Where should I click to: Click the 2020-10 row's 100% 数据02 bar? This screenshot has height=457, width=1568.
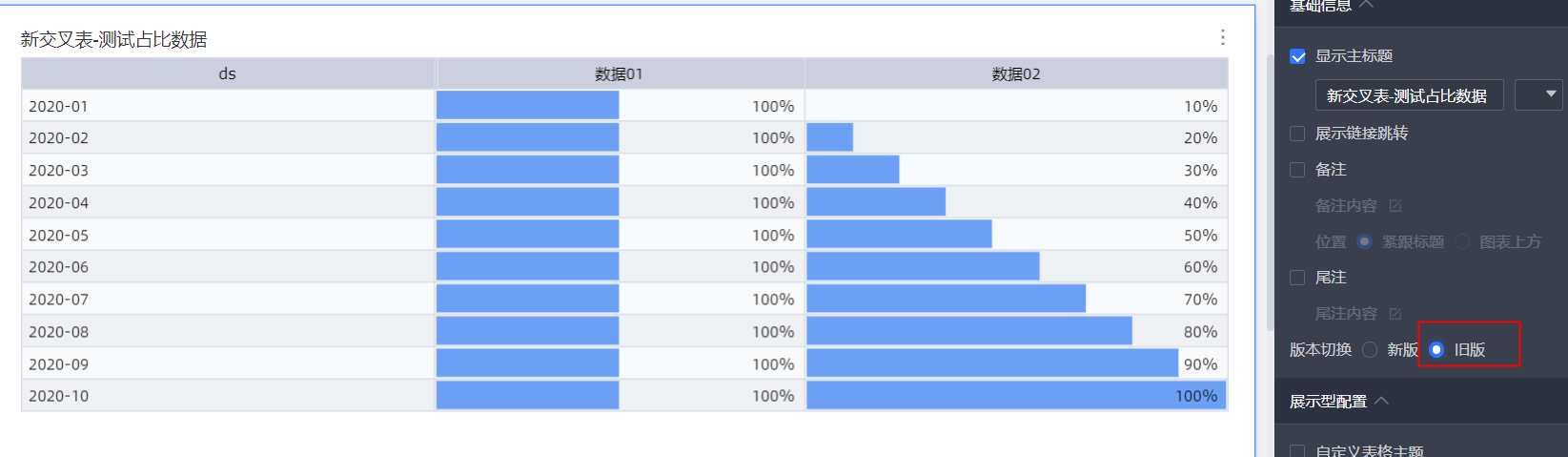coord(1015,396)
